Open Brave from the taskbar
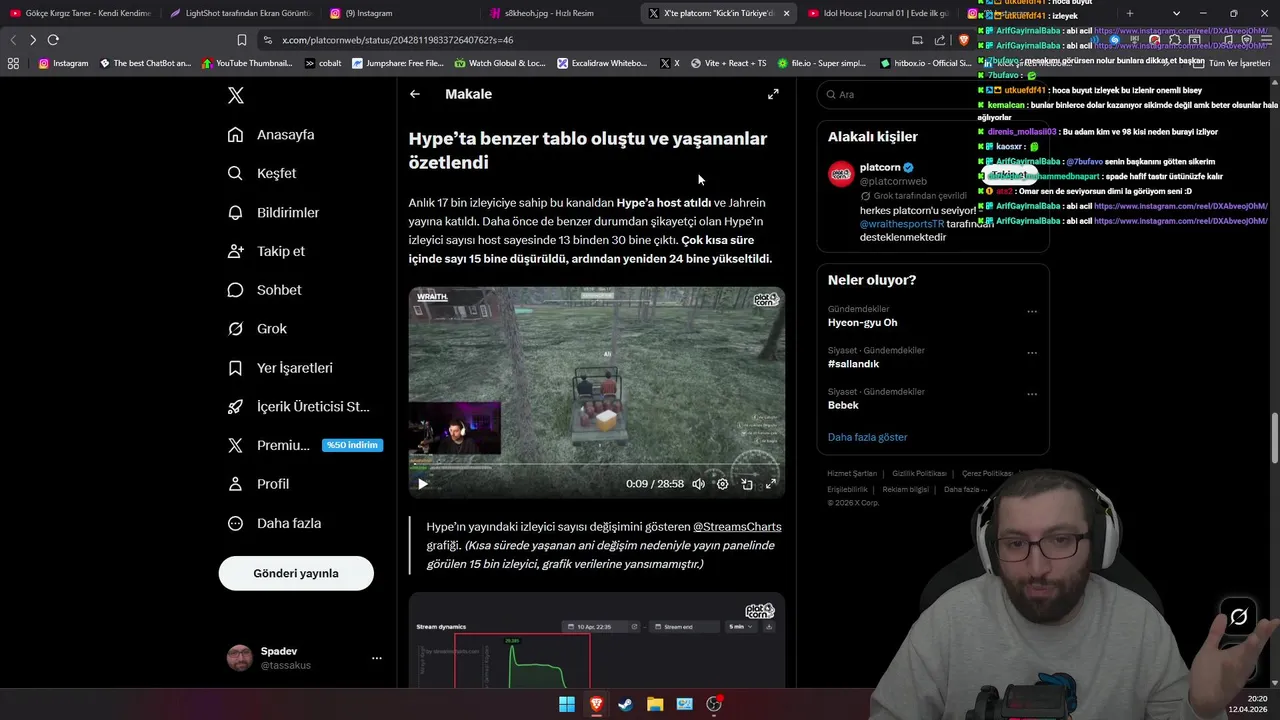This screenshot has height=720, width=1280. (597, 704)
